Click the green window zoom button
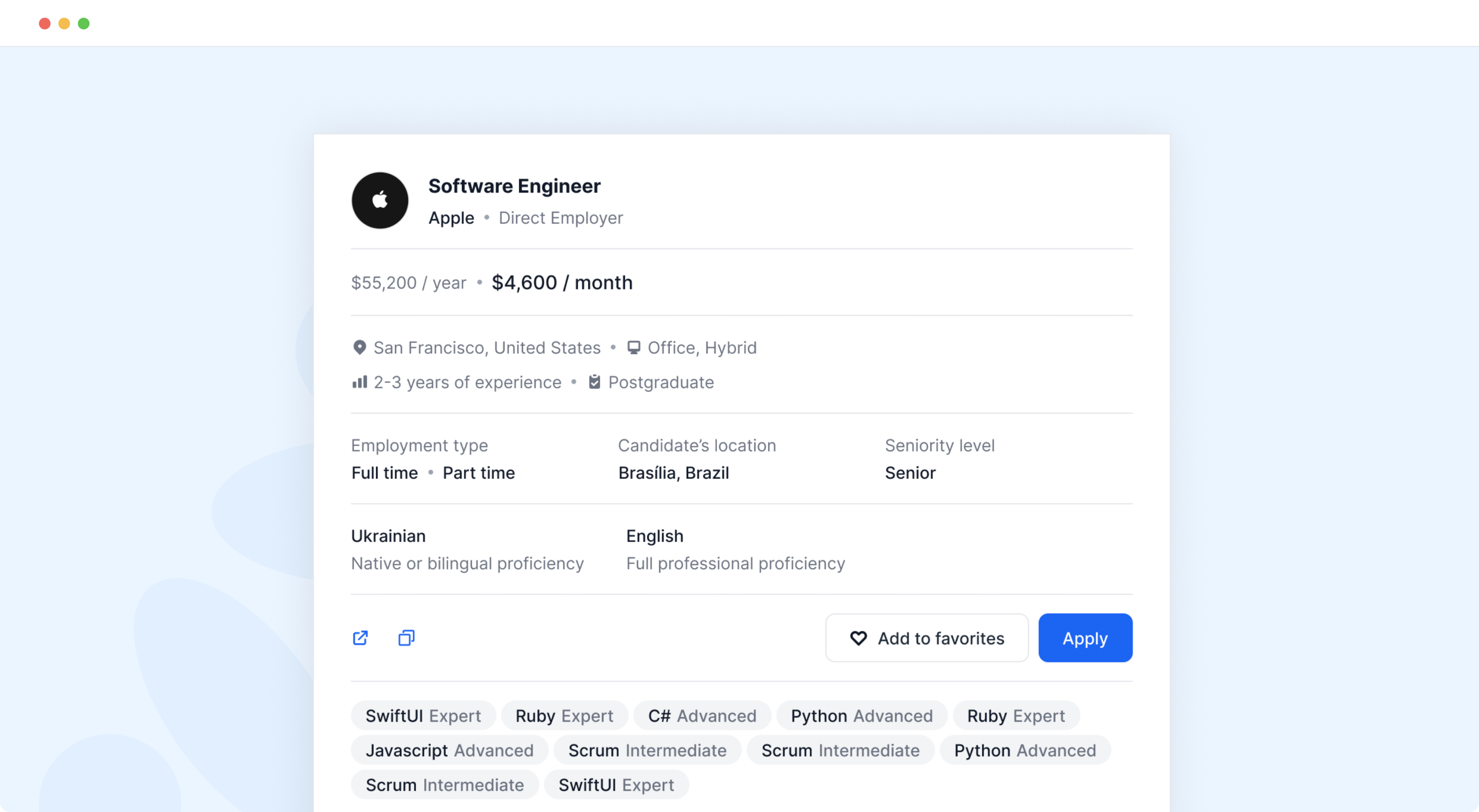This screenshot has width=1479, height=812. [84, 23]
